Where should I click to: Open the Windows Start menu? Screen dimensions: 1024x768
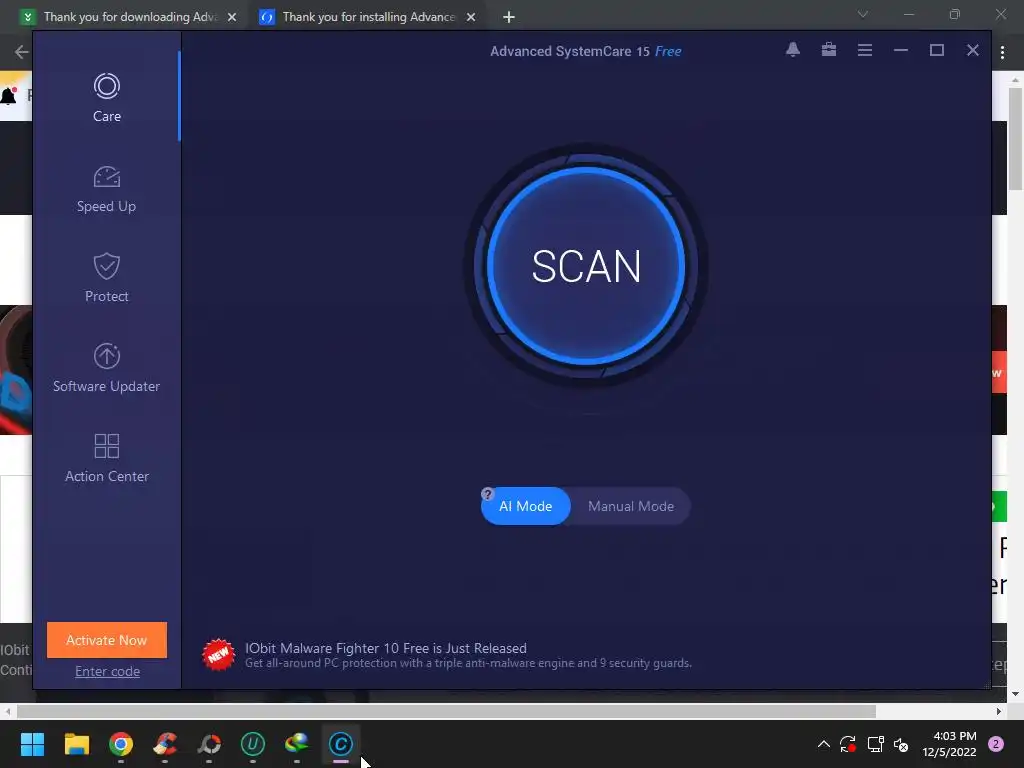pyautogui.click(x=32, y=744)
